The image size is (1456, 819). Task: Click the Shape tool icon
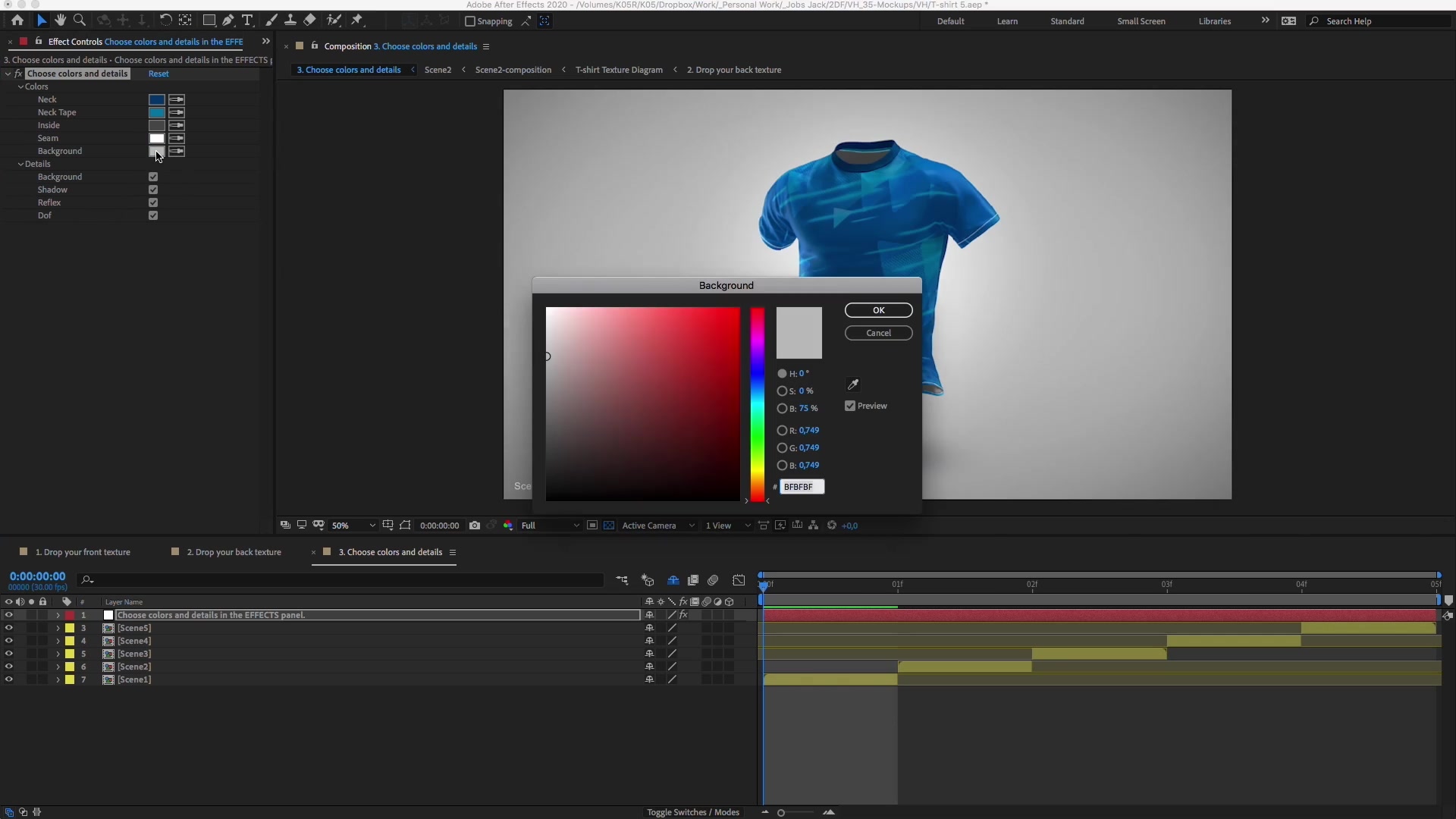[208, 20]
